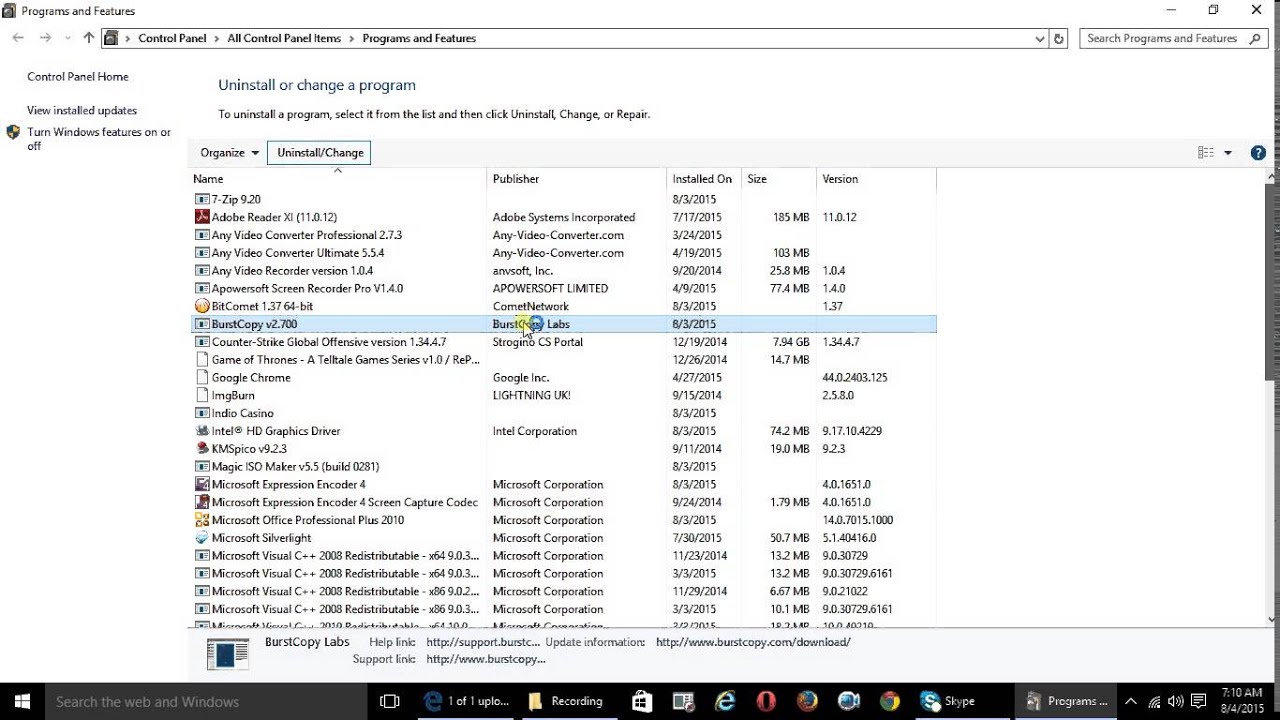The height and width of the screenshot is (720, 1280).
Task: Show hidden system tray icons chevron
Action: 1131,701
